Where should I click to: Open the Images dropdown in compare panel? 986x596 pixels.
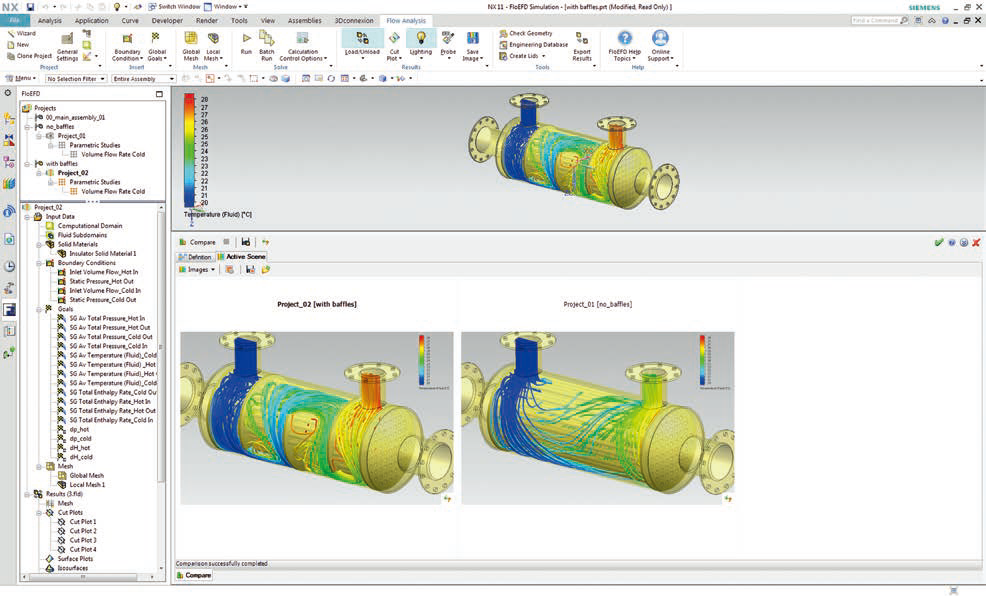[197, 269]
